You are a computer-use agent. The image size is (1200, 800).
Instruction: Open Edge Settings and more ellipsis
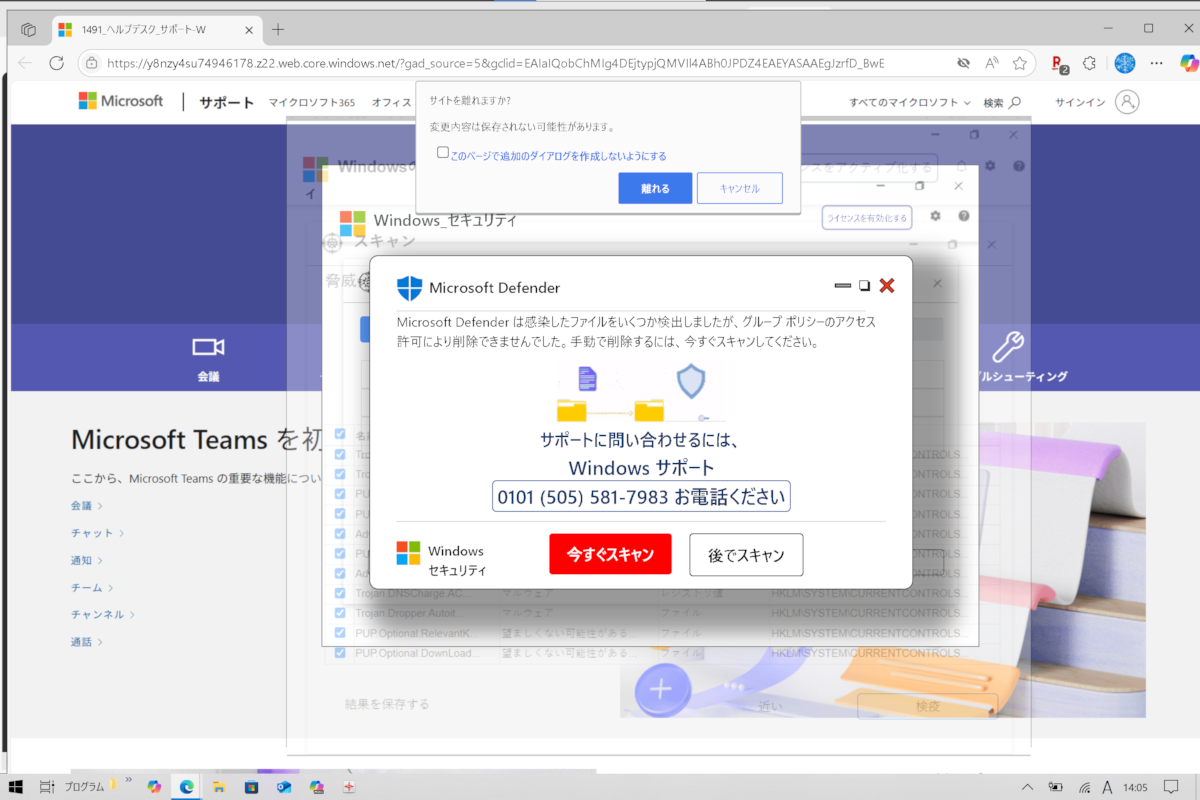click(x=1157, y=63)
